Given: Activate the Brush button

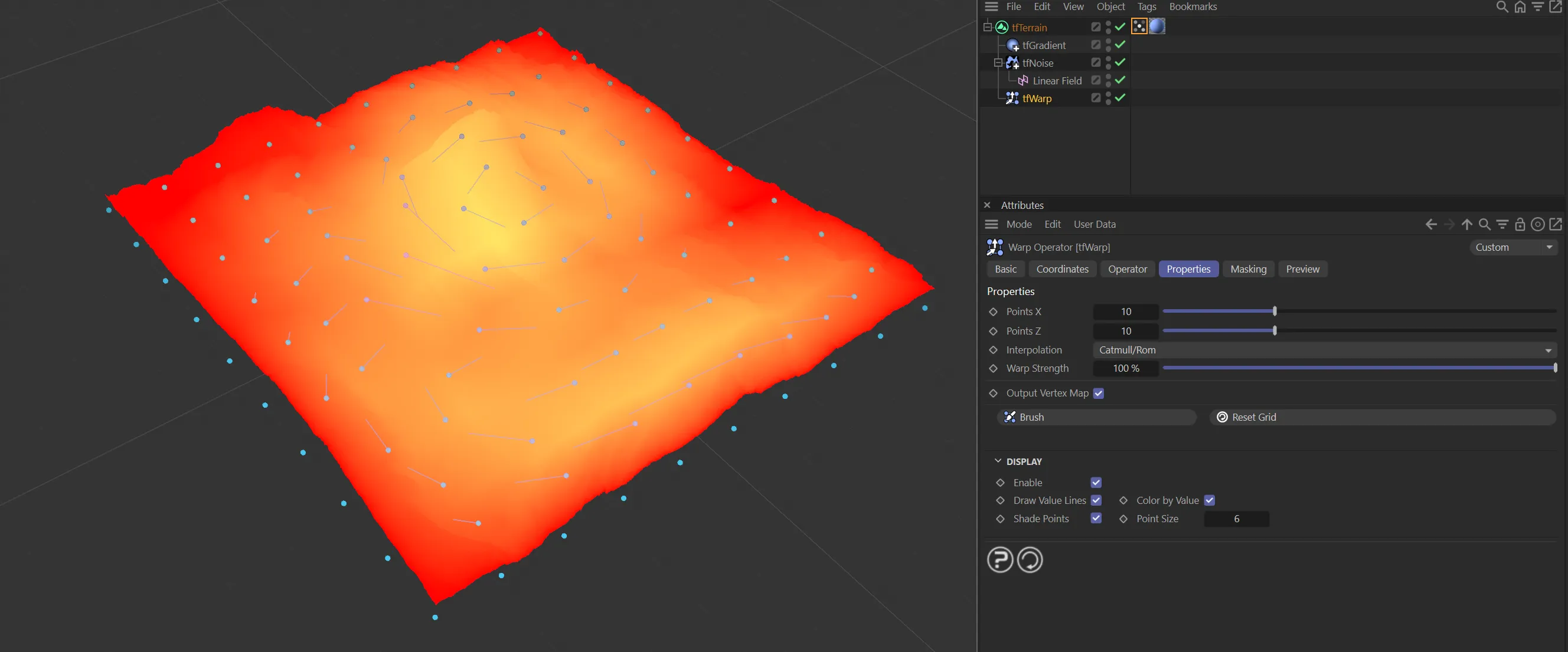Looking at the screenshot, I should pos(1096,417).
